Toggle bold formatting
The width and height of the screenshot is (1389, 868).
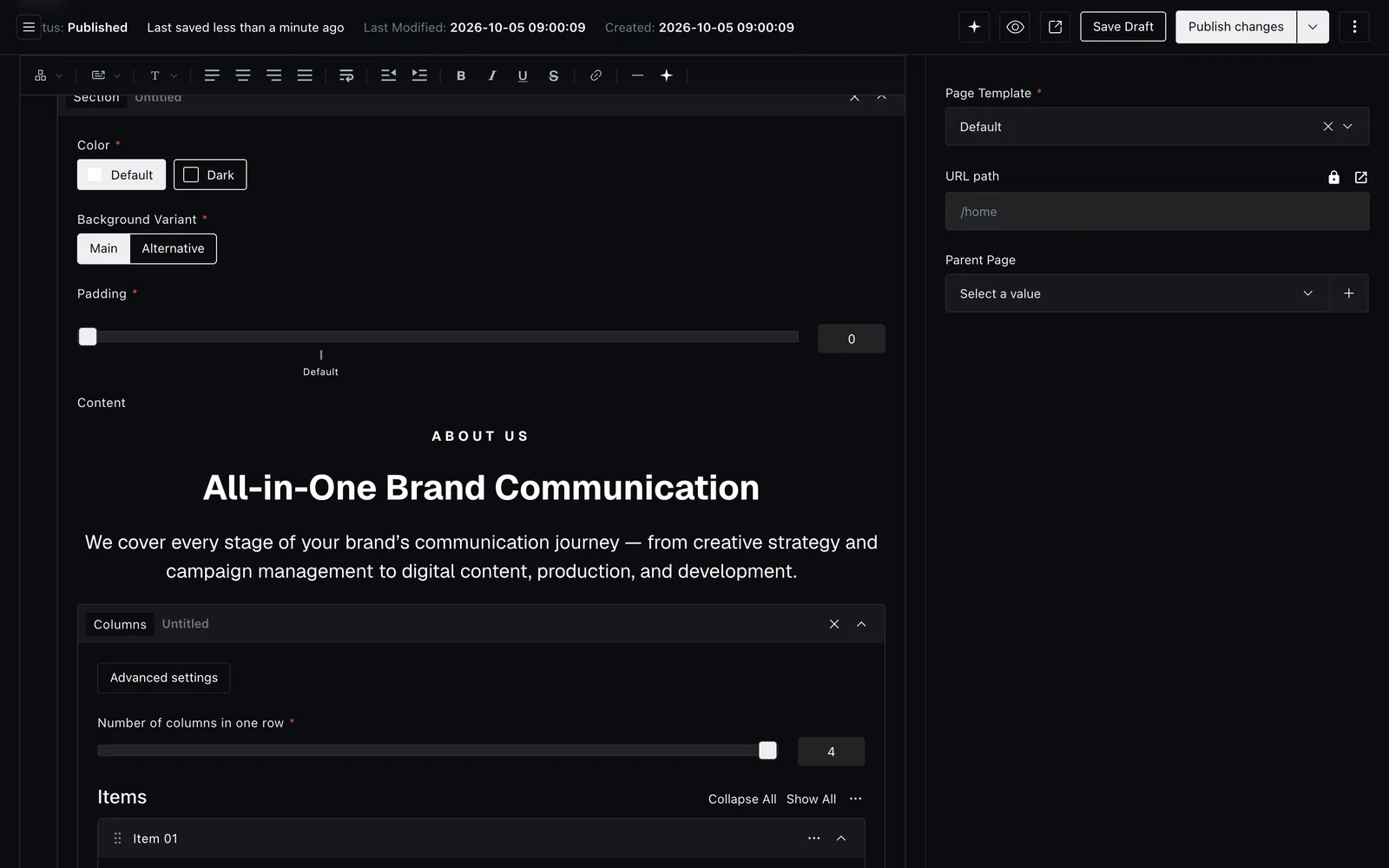tap(461, 76)
